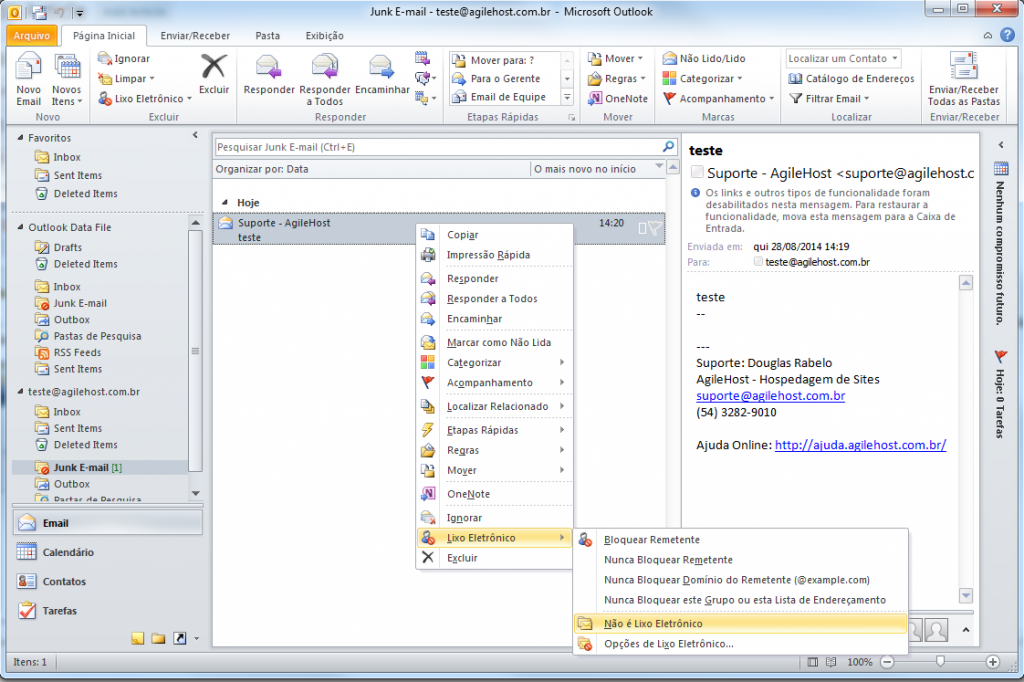Toggle sort order O mais novo no início

[x=598, y=169]
